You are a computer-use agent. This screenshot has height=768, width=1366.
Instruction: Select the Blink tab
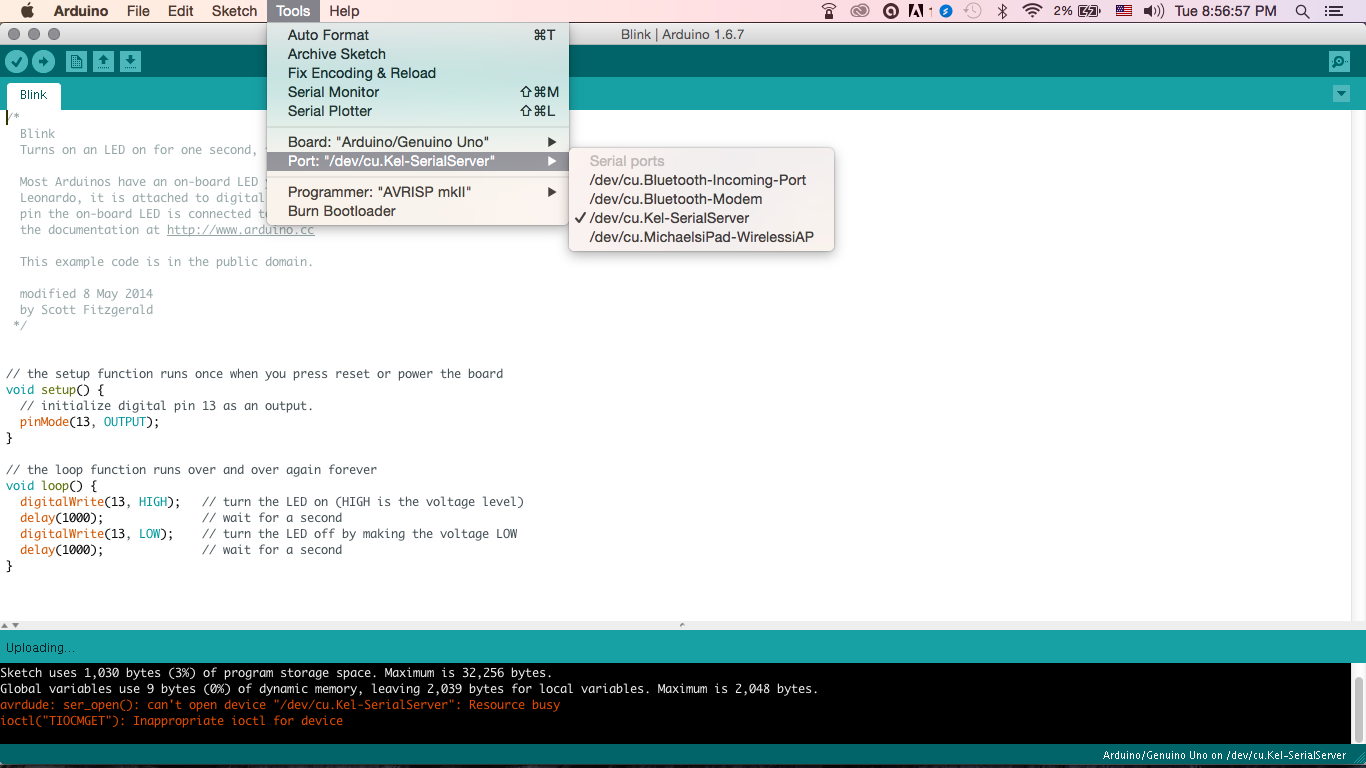[33, 94]
